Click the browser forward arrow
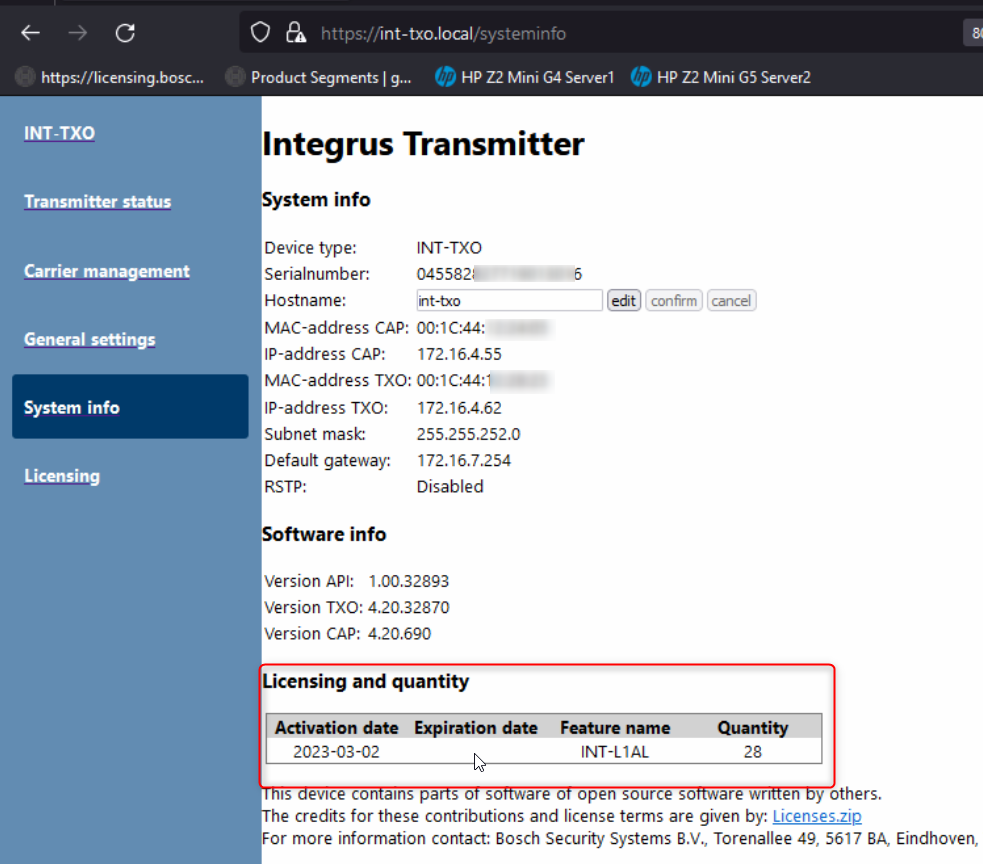This screenshot has height=864, width=983. (x=78, y=33)
